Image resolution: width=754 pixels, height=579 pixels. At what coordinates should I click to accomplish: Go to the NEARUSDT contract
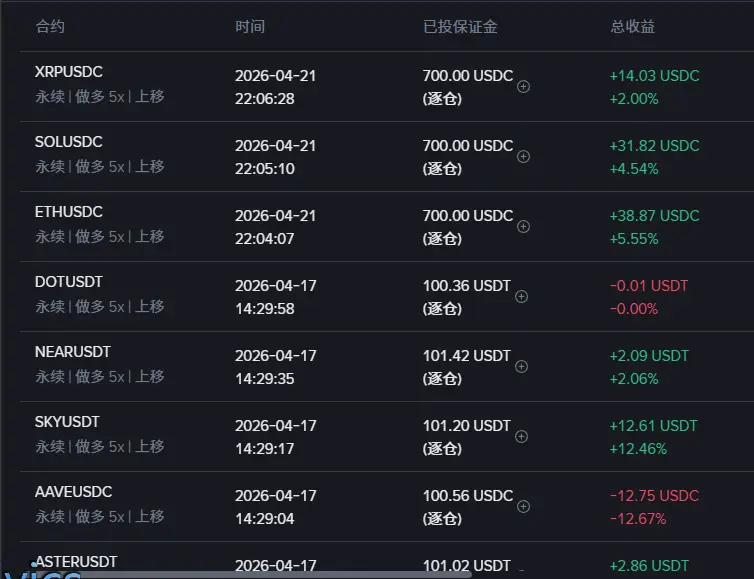click(x=72, y=353)
